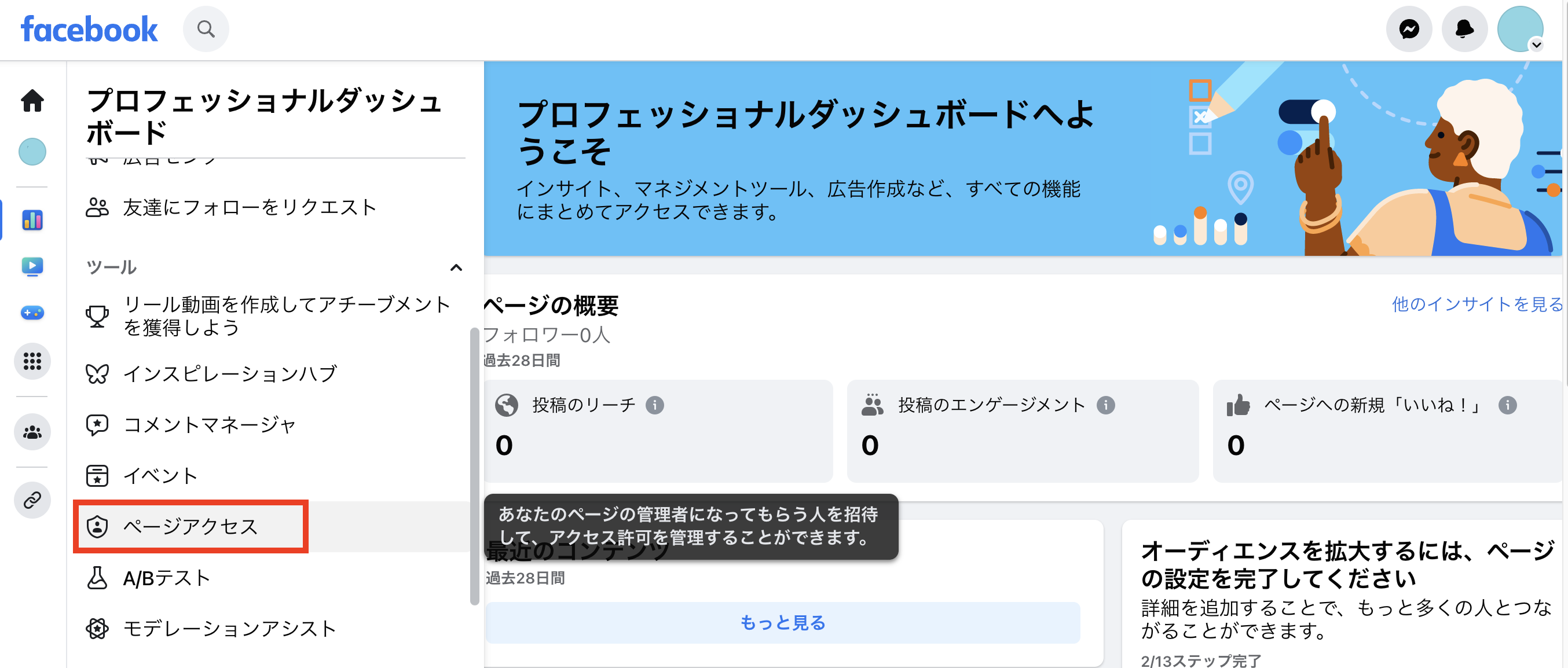Show the 投稿のリーチ info tooltip

click(x=656, y=406)
